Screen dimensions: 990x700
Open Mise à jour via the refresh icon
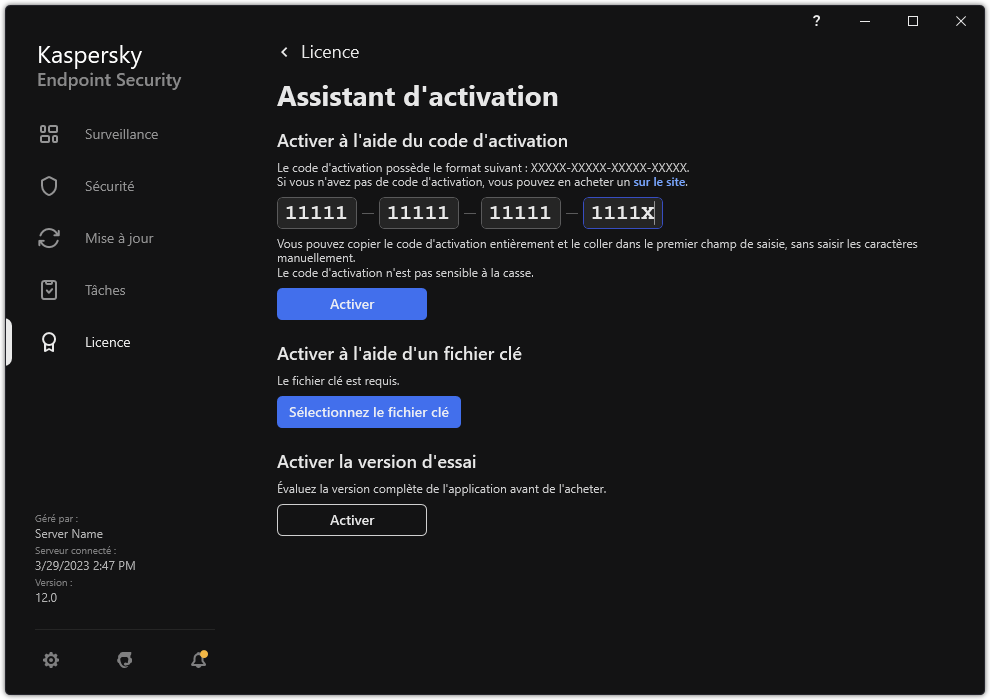tap(49, 237)
